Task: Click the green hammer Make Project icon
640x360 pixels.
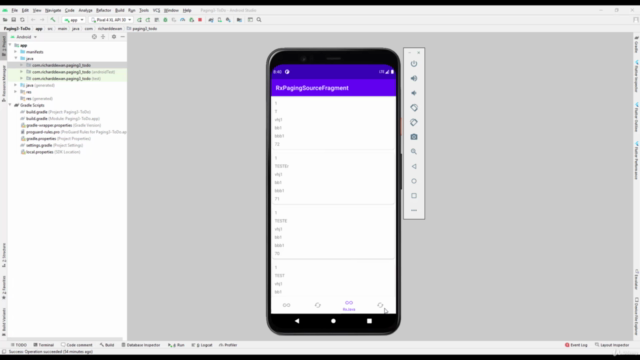Action: click(x=53, y=20)
